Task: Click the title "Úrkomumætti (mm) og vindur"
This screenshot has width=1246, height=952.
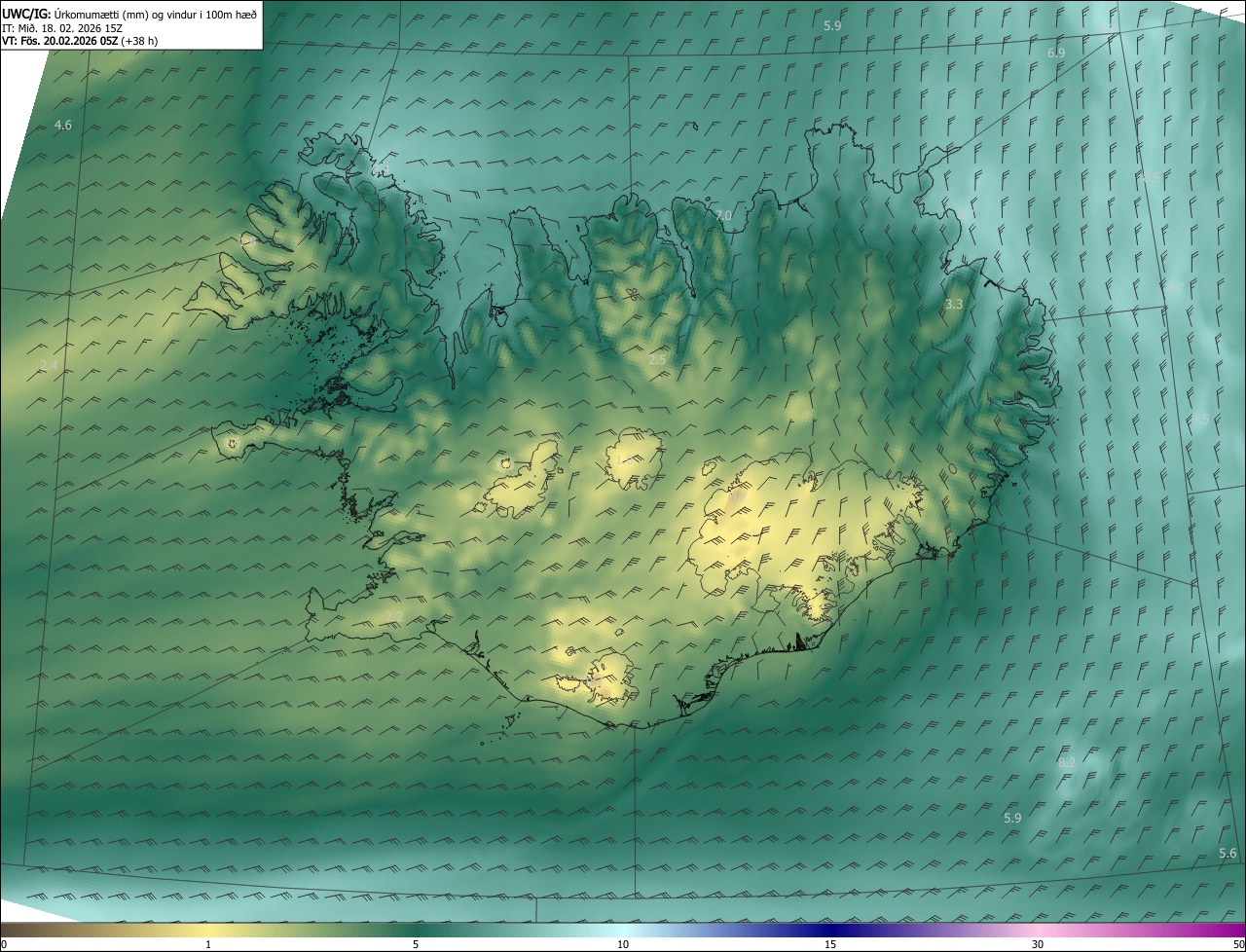Action: click(127, 14)
